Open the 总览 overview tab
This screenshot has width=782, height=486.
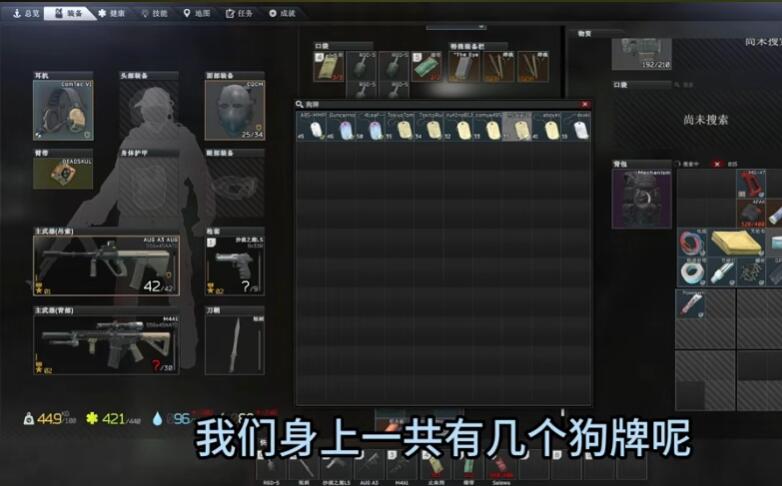click(25, 13)
